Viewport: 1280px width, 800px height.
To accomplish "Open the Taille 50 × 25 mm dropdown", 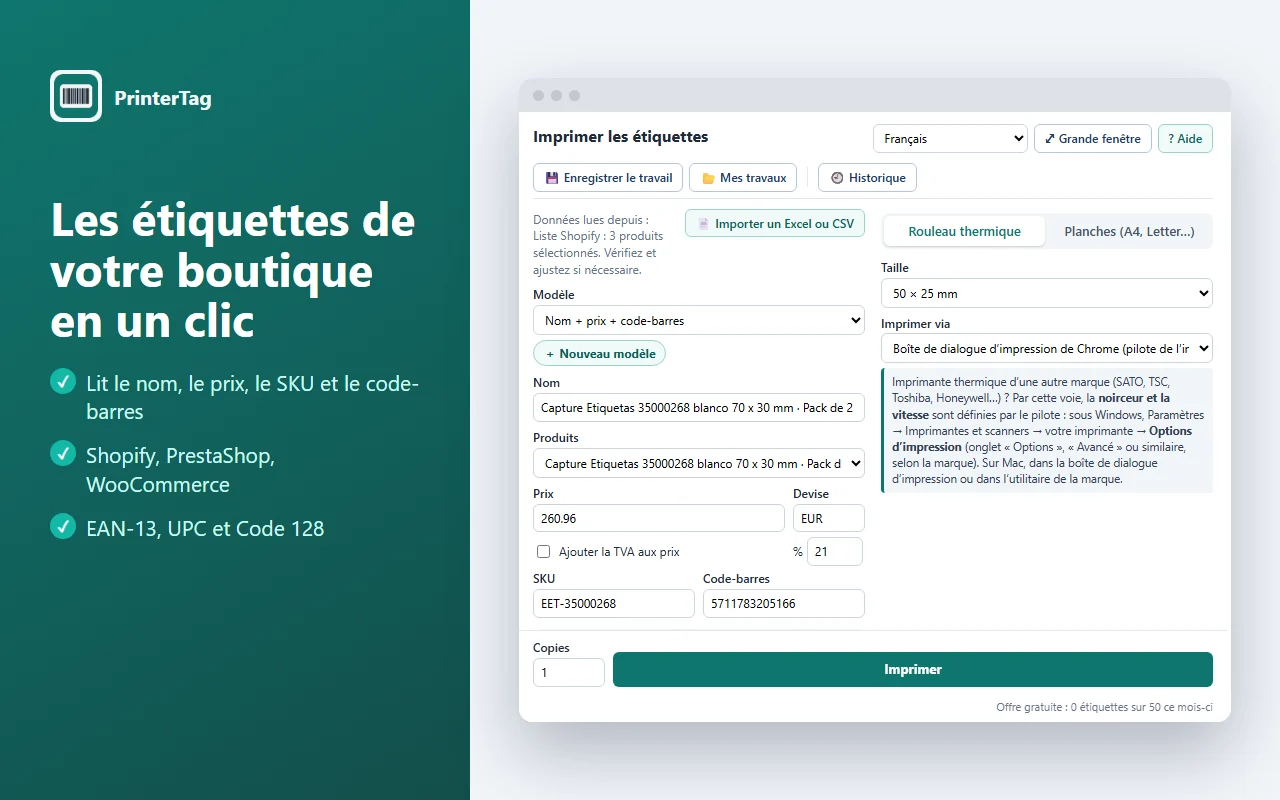I will (x=1047, y=294).
